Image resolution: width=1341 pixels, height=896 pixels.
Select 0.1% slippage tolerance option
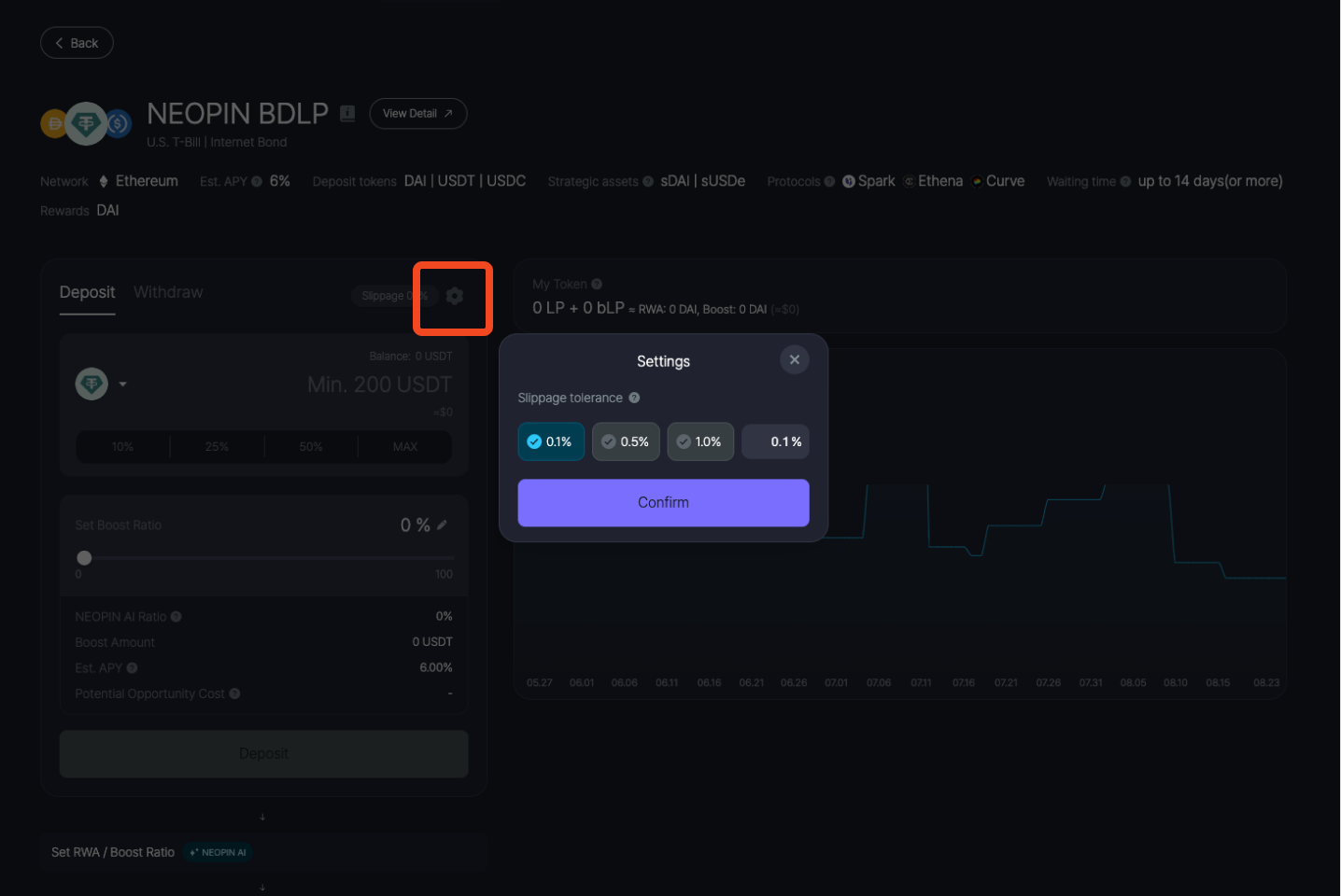click(x=551, y=441)
